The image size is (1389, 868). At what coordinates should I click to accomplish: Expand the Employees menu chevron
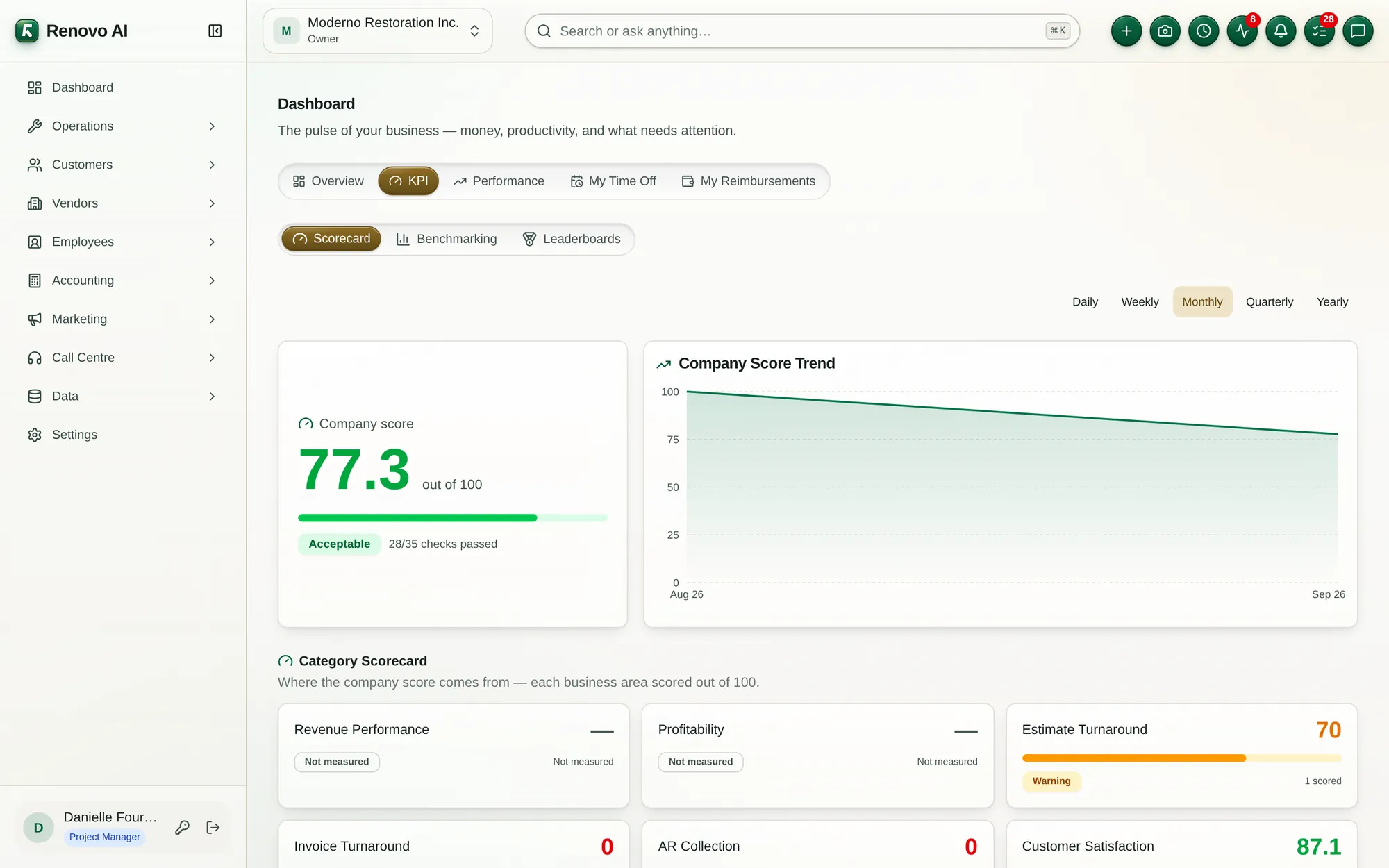[212, 242]
